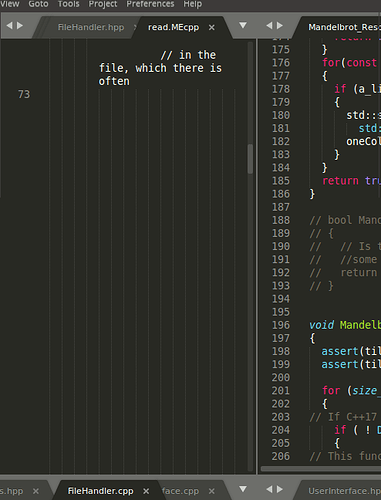Viewport: 381px width, 500px height.
Task: Go to previous tab in top-left pane
Action: (x=9, y=25)
